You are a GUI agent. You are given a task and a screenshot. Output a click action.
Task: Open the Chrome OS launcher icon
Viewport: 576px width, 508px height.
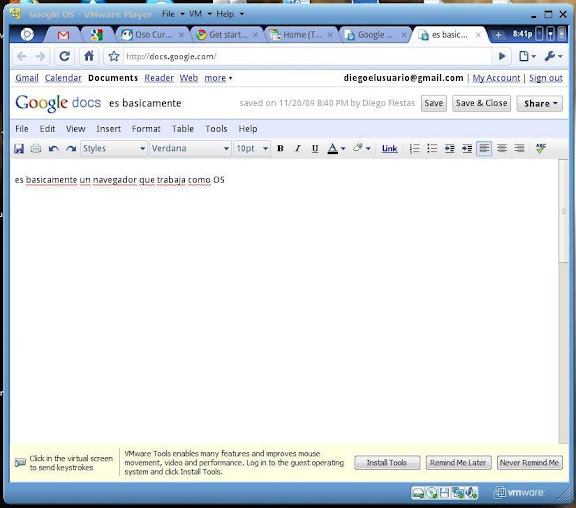27,35
